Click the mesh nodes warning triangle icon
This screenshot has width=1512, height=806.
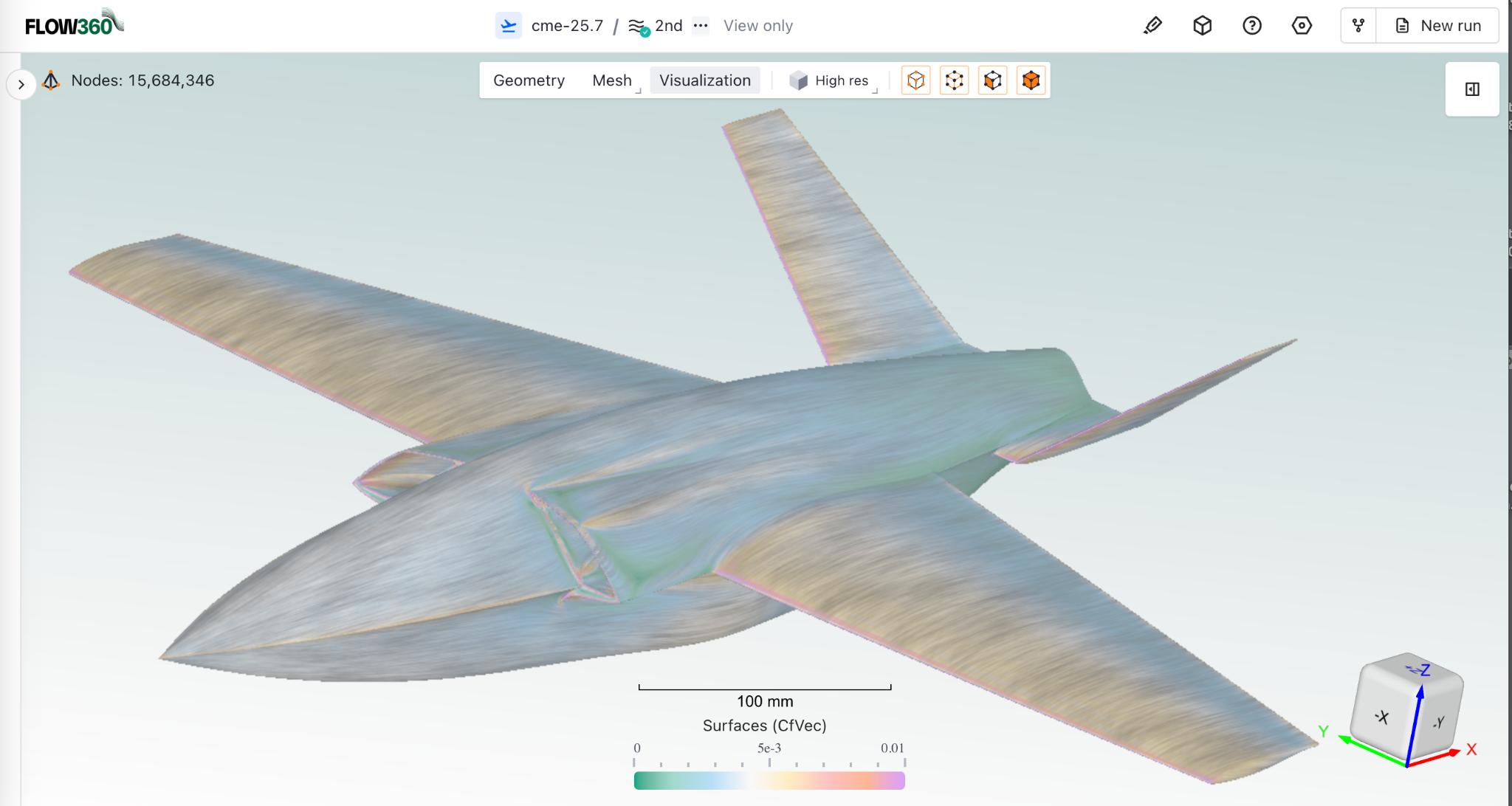pyautogui.click(x=51, y=80)
